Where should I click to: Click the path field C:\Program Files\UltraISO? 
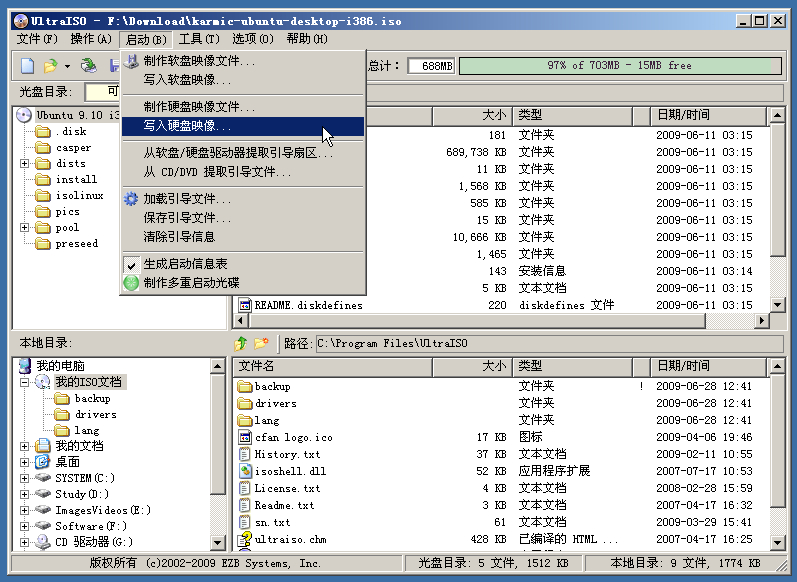tap(549, 344)
